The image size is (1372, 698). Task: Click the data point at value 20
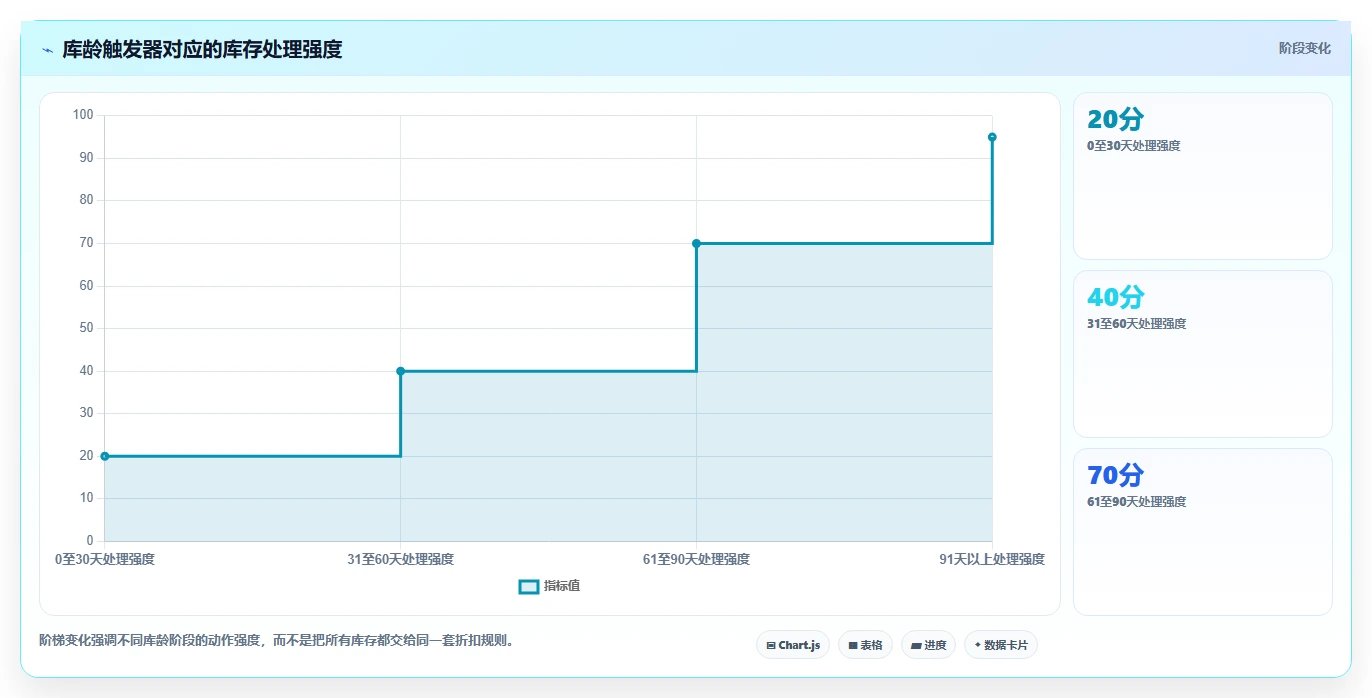tap(104, 456)
